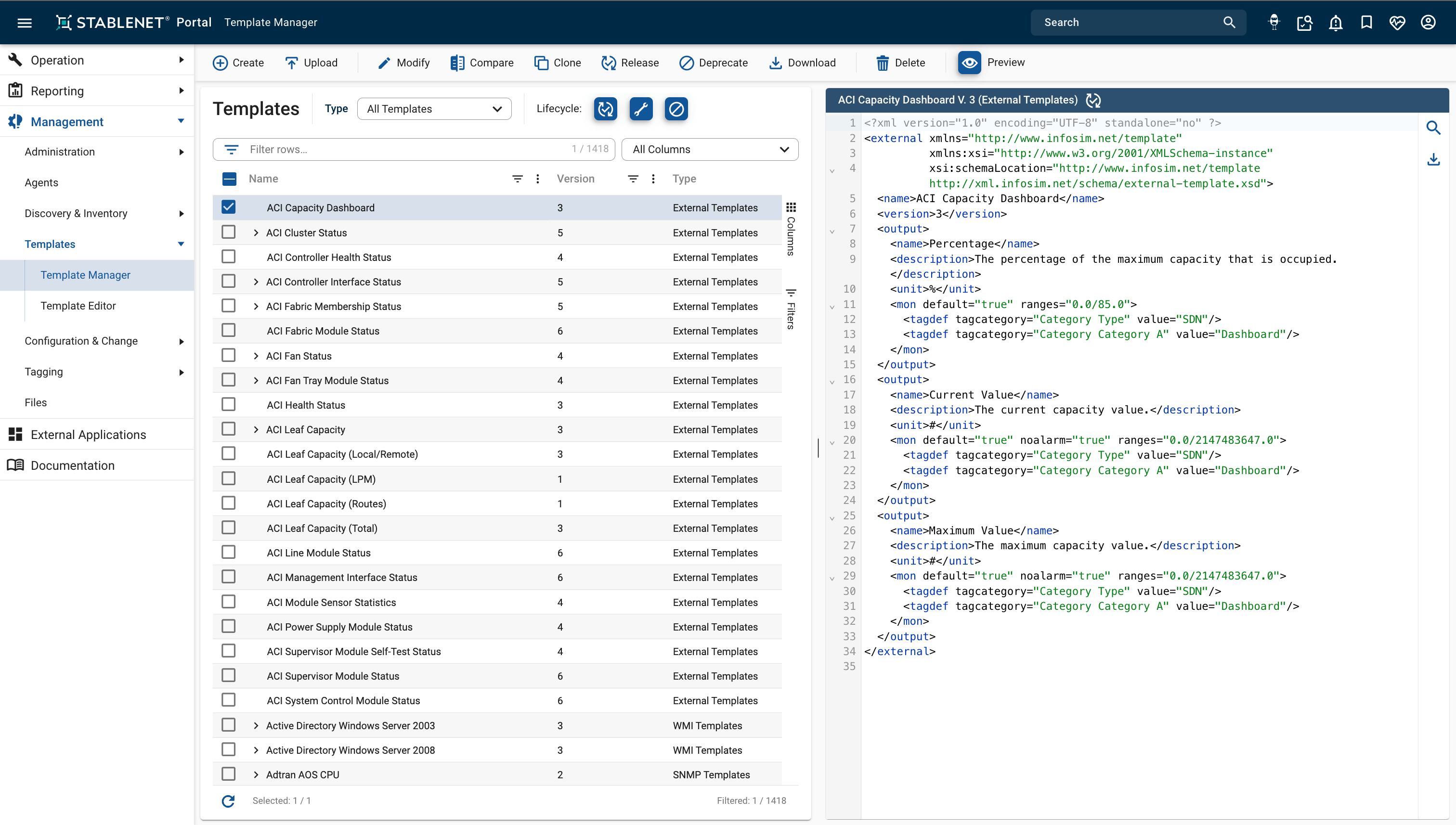
Task: Expand the ACI Cluster Status row
Action: 256,233
